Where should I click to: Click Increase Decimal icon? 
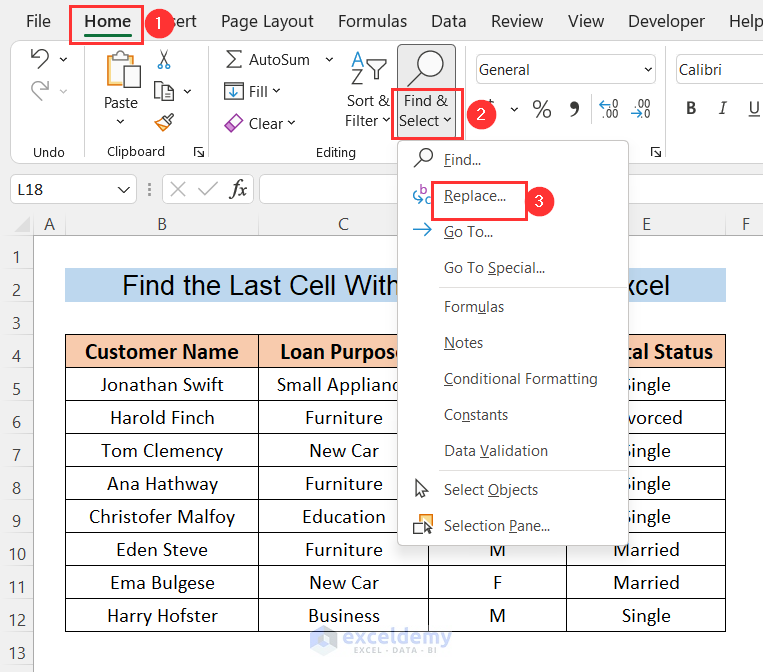point(609,109)
